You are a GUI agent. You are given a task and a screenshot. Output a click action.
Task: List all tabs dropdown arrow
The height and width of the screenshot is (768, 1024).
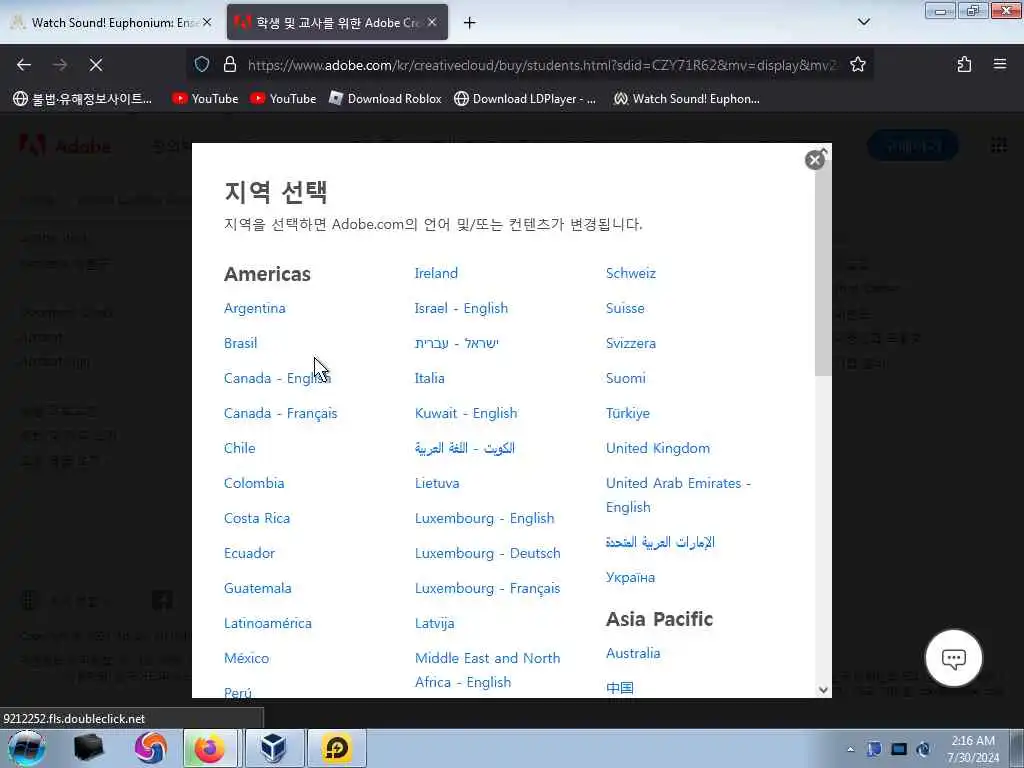863,22
